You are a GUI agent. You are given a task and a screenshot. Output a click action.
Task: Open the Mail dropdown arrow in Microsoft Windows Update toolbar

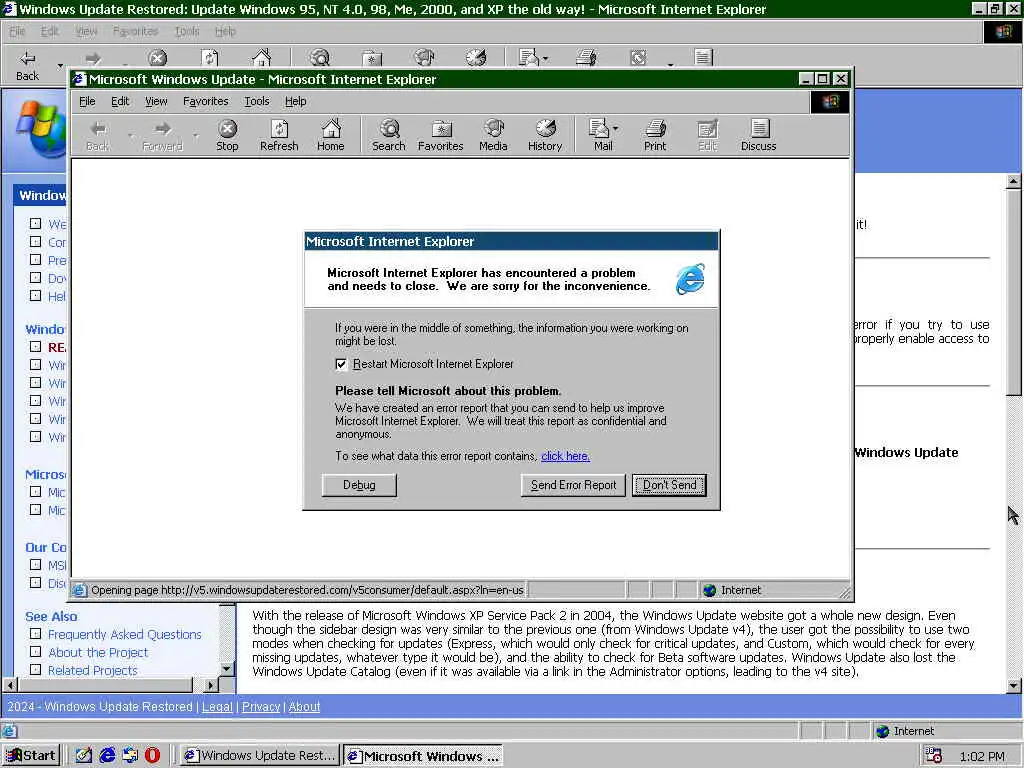pos(616,129)
